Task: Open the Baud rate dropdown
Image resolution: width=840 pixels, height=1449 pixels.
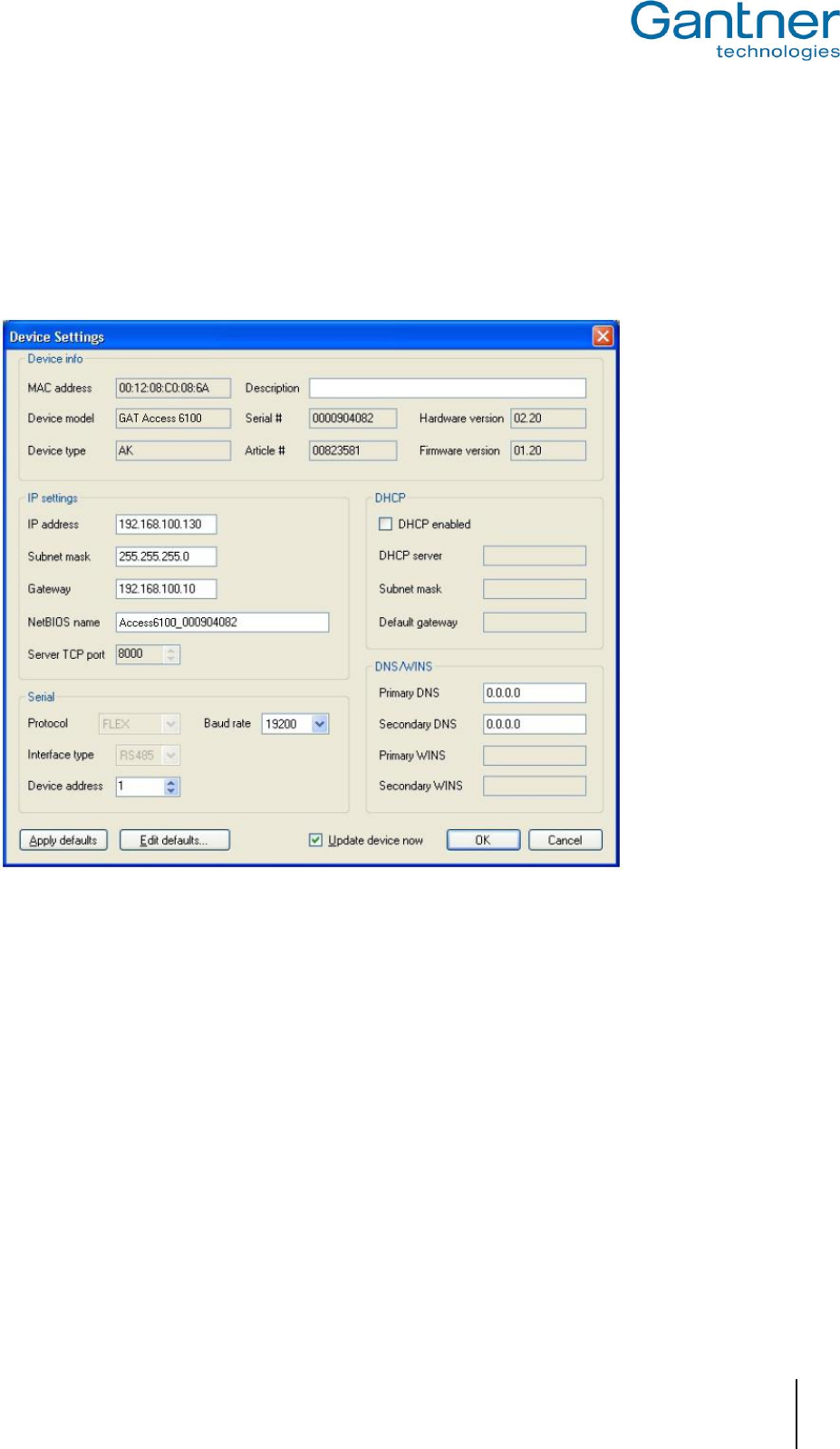Action: point(319,724)
